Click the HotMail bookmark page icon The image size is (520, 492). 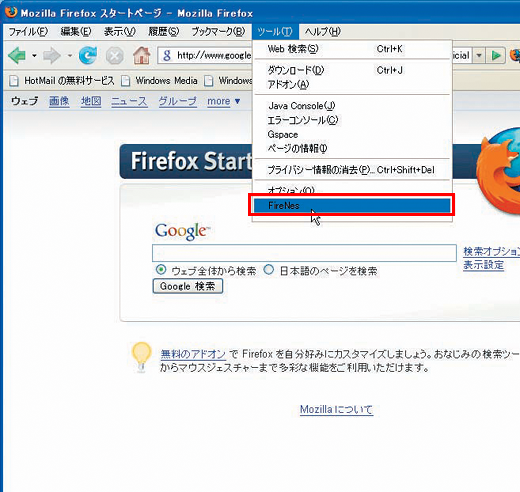(x=14, y=81)
